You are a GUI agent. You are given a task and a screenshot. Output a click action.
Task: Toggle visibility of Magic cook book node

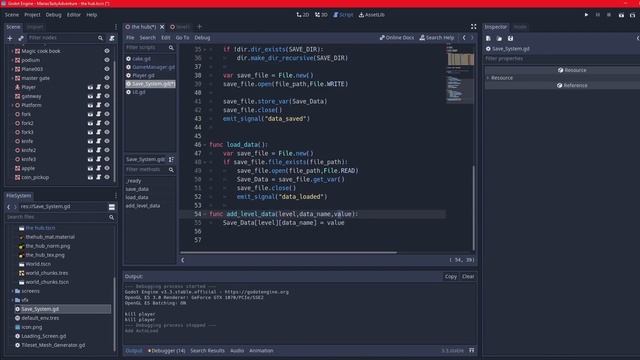[107, 51]
